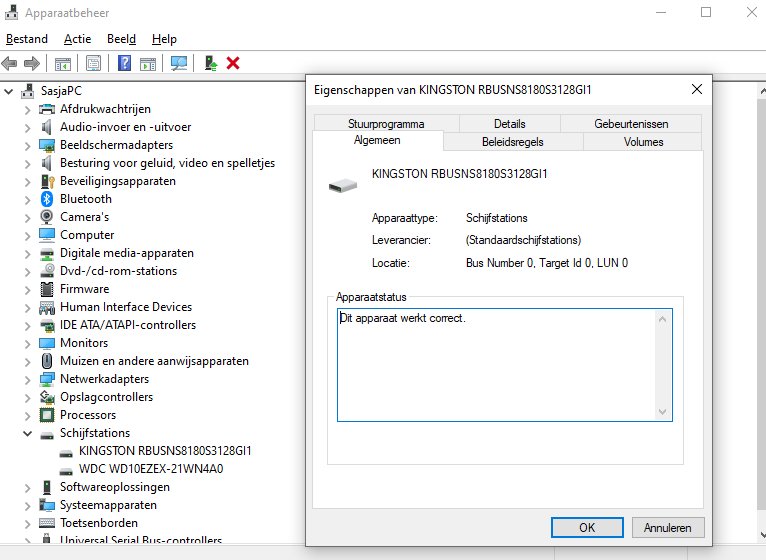Click the Back arrow toolbar icon
Screen dimensions: 766x560
[x=9, y=63]
